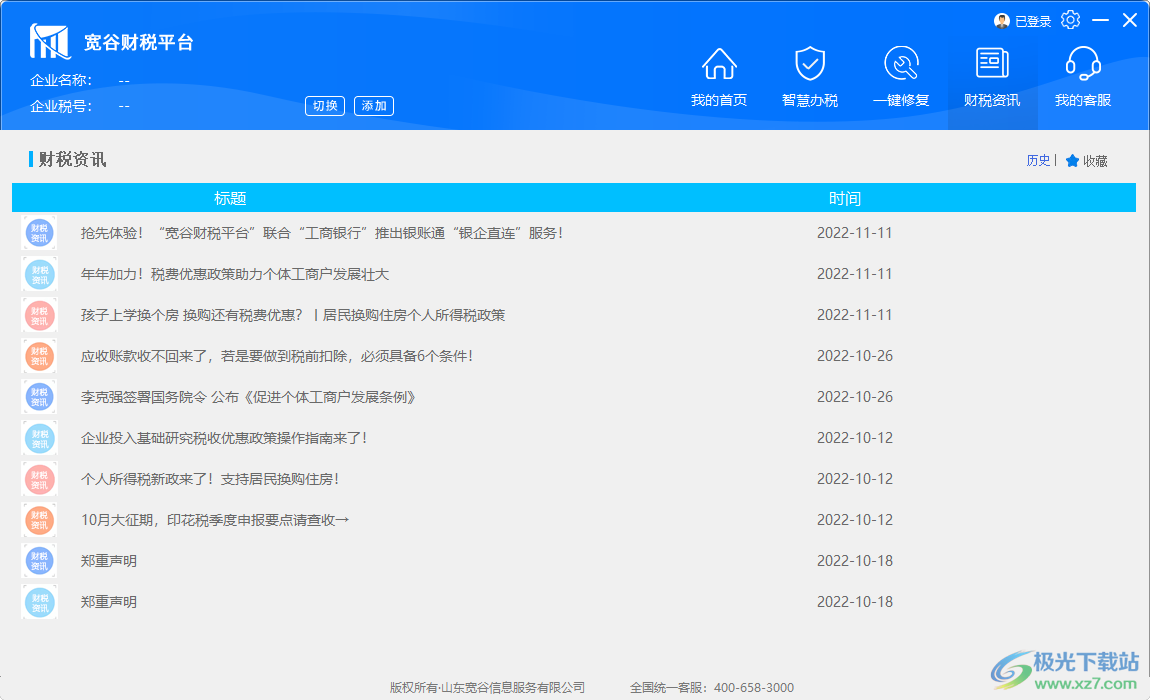1150x700 pixels.
Task: Open the settings gear icon
Action: (1070, 20)
